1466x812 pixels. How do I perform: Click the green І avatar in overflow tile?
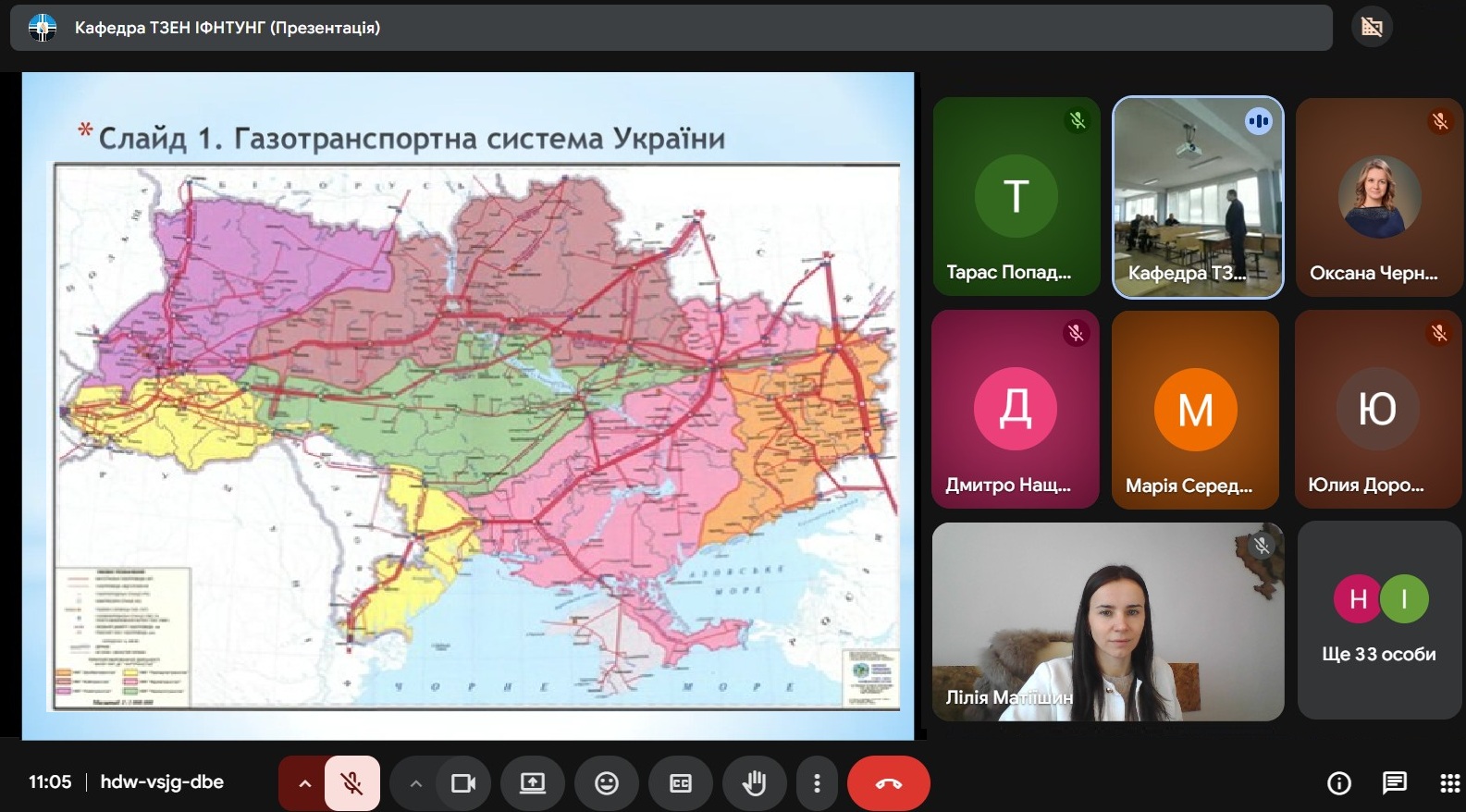click(1404, 599)
